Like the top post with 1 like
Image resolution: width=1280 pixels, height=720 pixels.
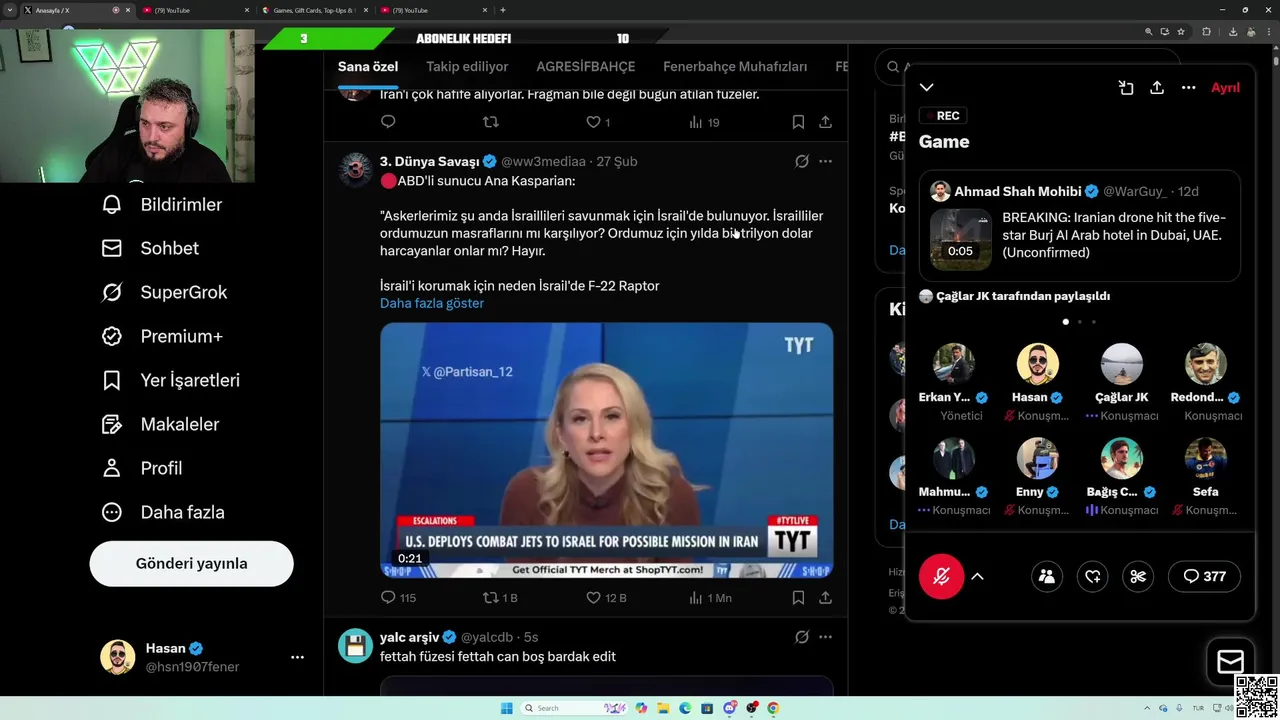[x=598, y=122]
